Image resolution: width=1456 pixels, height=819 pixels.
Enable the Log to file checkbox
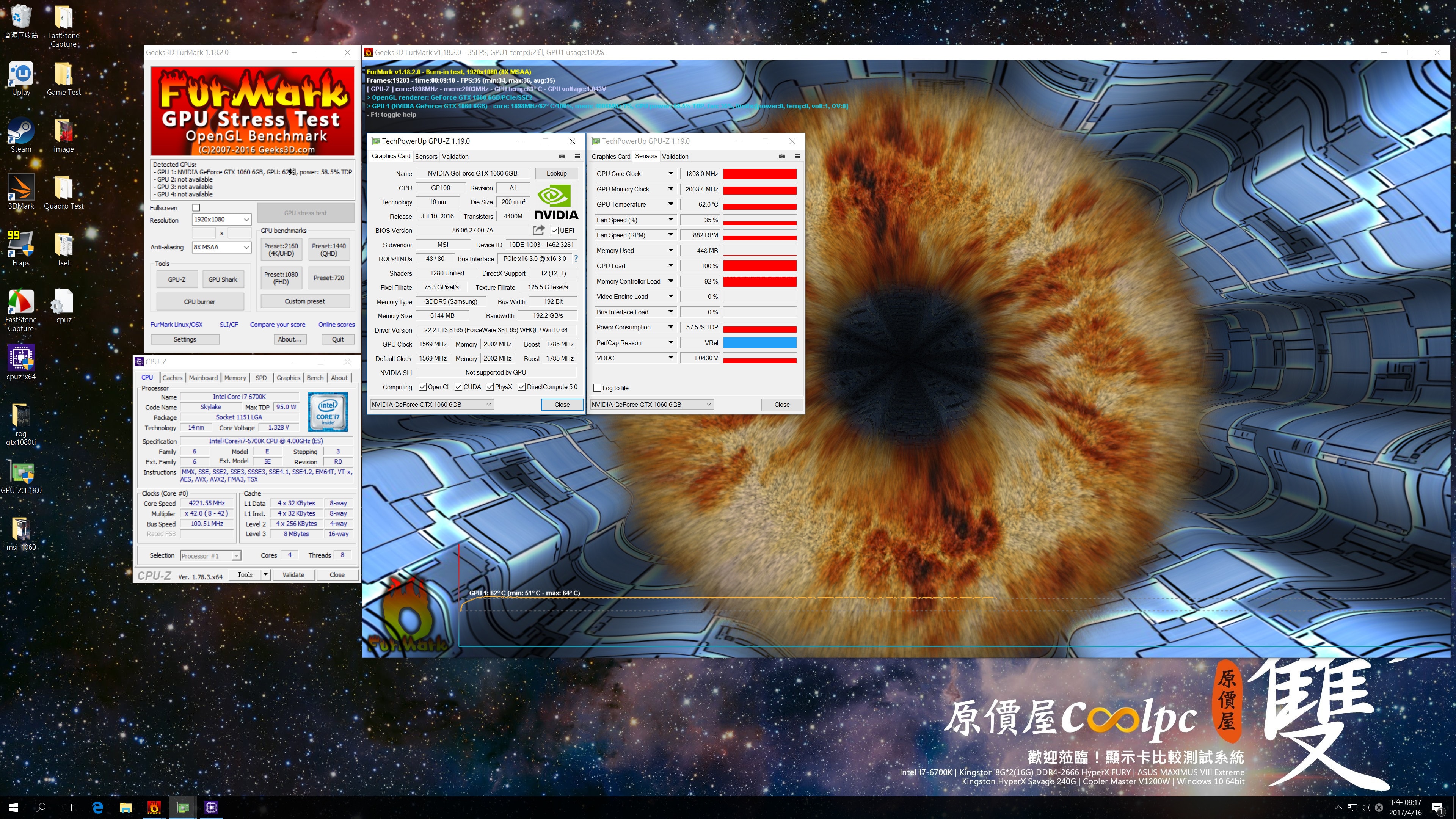(597, 388)
